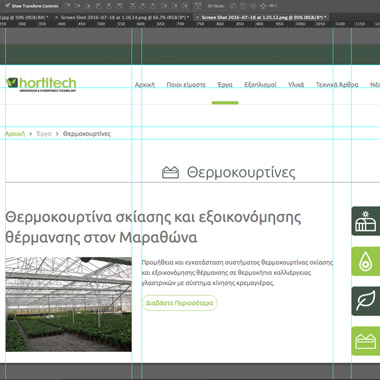This screenshot has height=380, width=380.
Task: Click the Align bottom edges icon
Action: tap(87, 6)
